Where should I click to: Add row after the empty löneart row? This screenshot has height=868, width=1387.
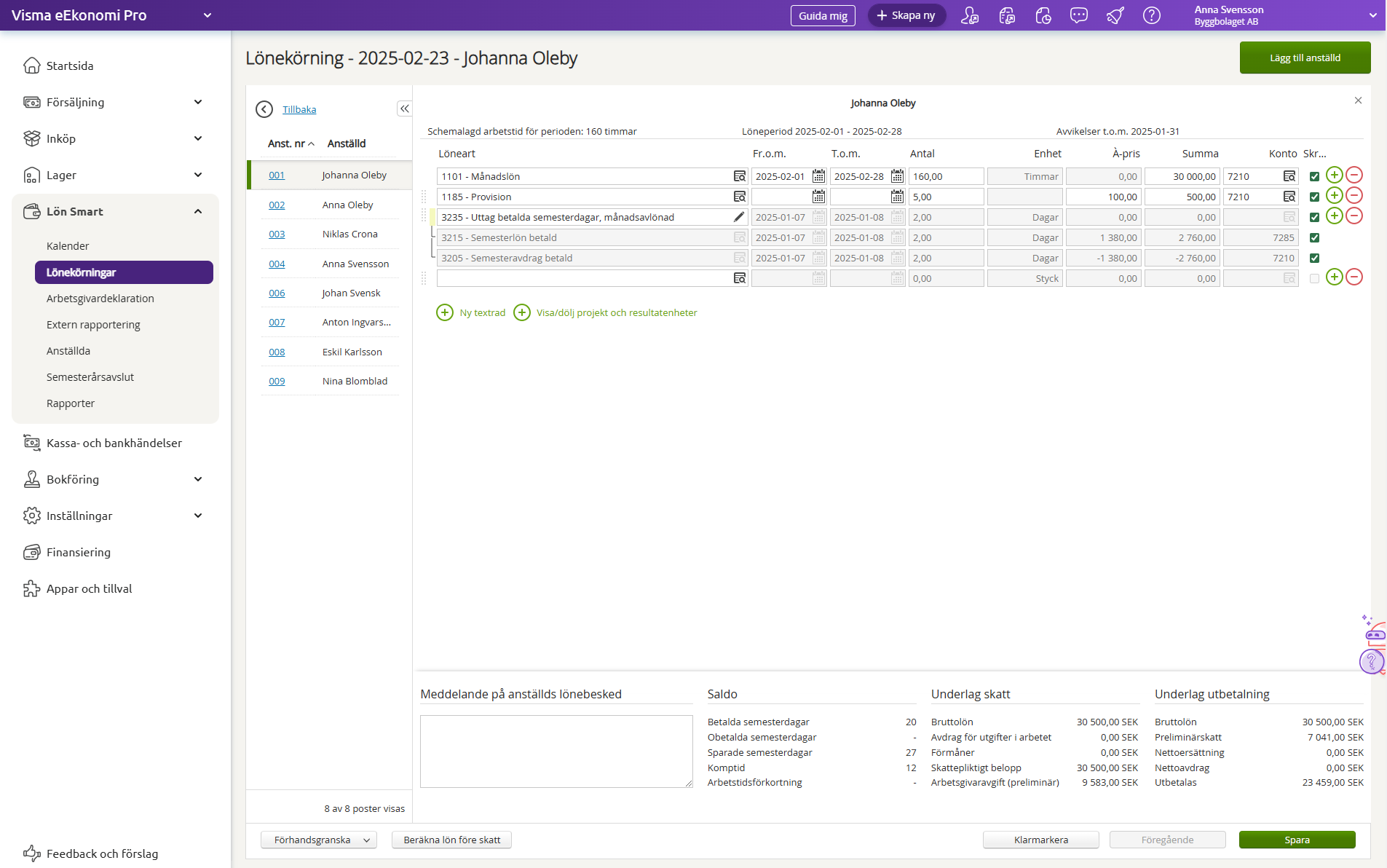click(1334, 277)
